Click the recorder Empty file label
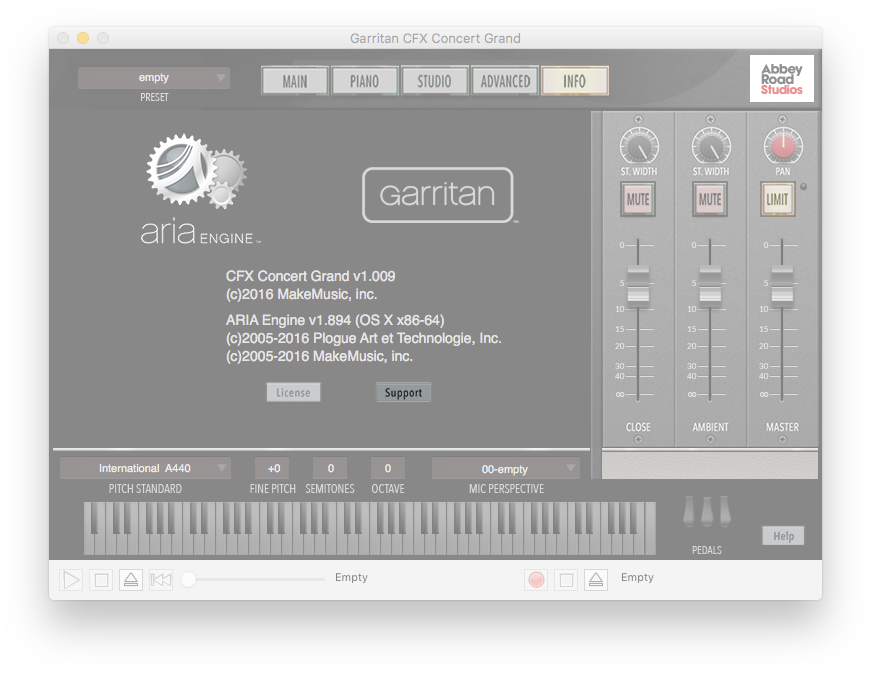Viewport: 870px width, 674px height. pyautogui.click(x=637, y=577)
